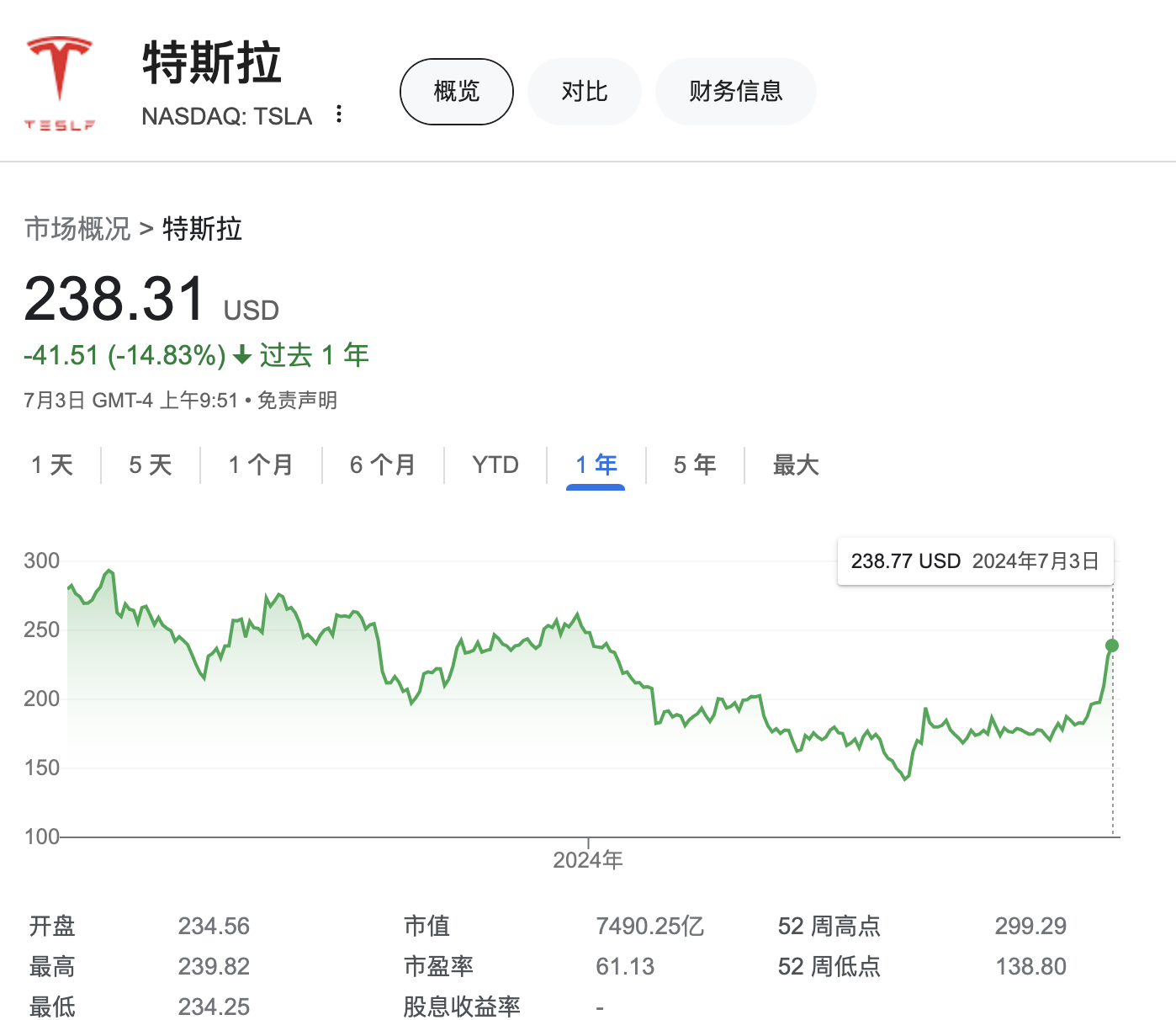Click the 238.77 USD chart tooltip
The height and width of the screenshot is (1020, 1176).
pyautogui.click(x=975, y=561)
